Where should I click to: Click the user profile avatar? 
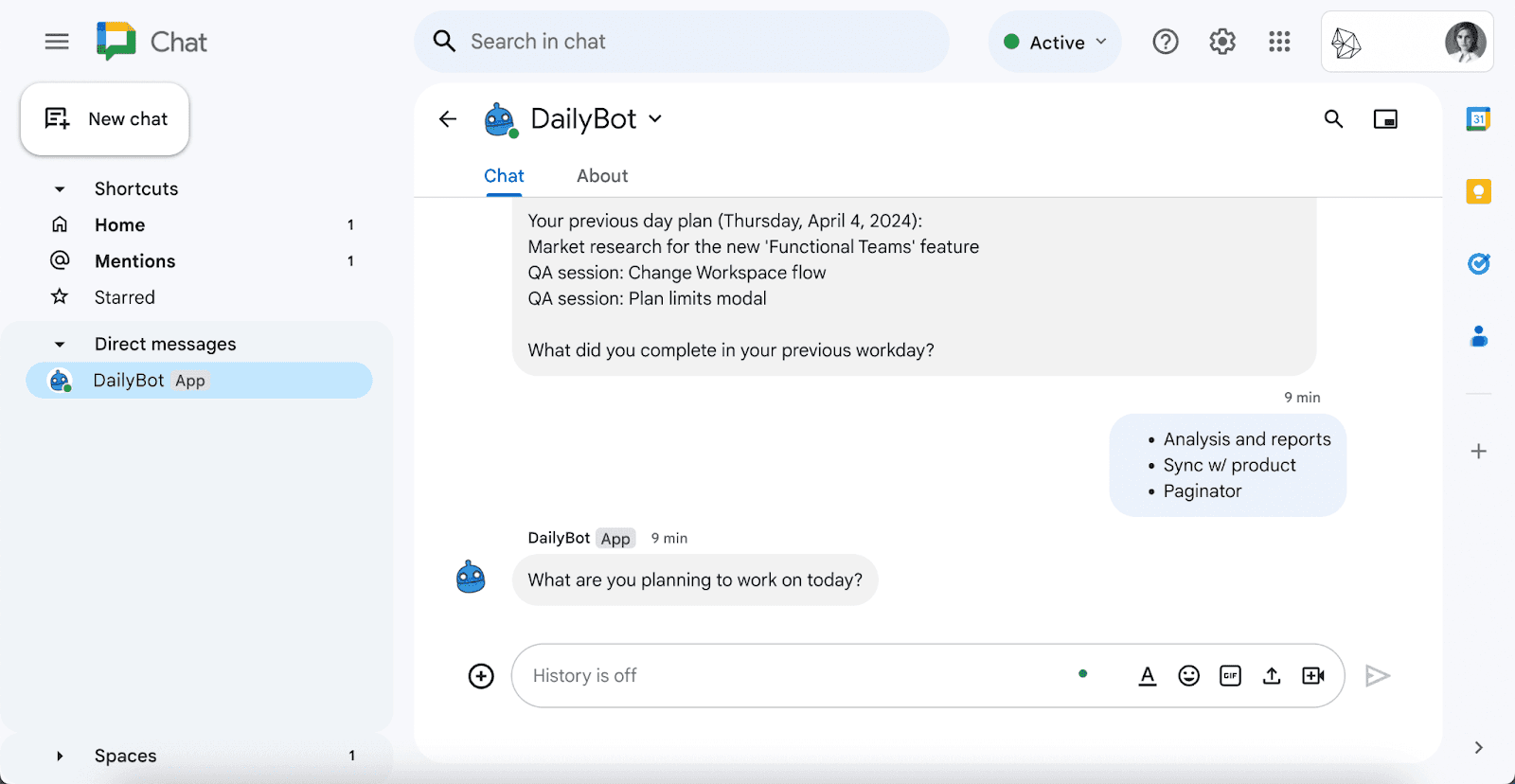click(x=1465, y=42)
